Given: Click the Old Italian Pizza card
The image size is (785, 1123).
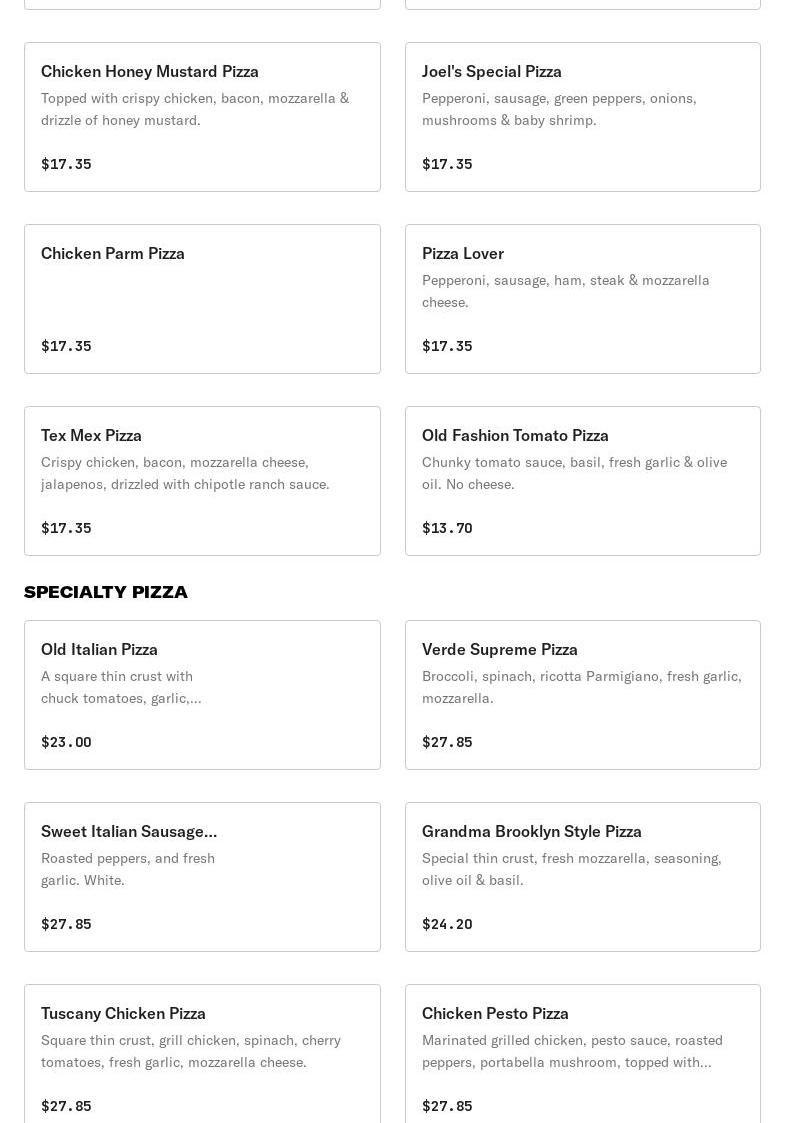Looking at the screenshot, I should 202,695.
